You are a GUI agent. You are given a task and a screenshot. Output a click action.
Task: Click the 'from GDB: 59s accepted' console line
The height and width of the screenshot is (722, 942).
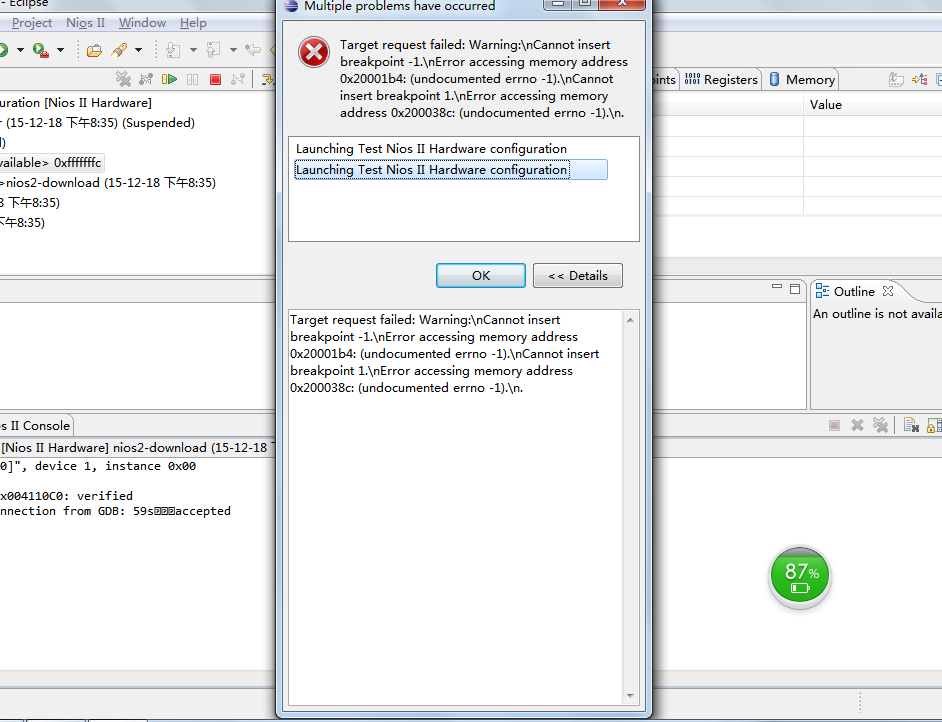click(x=115, y=511)
